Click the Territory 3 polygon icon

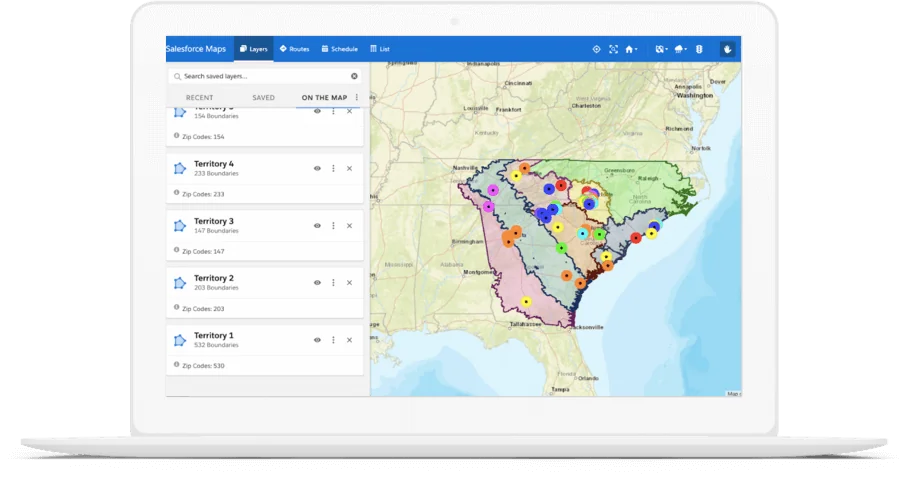(x=180, y=226)
